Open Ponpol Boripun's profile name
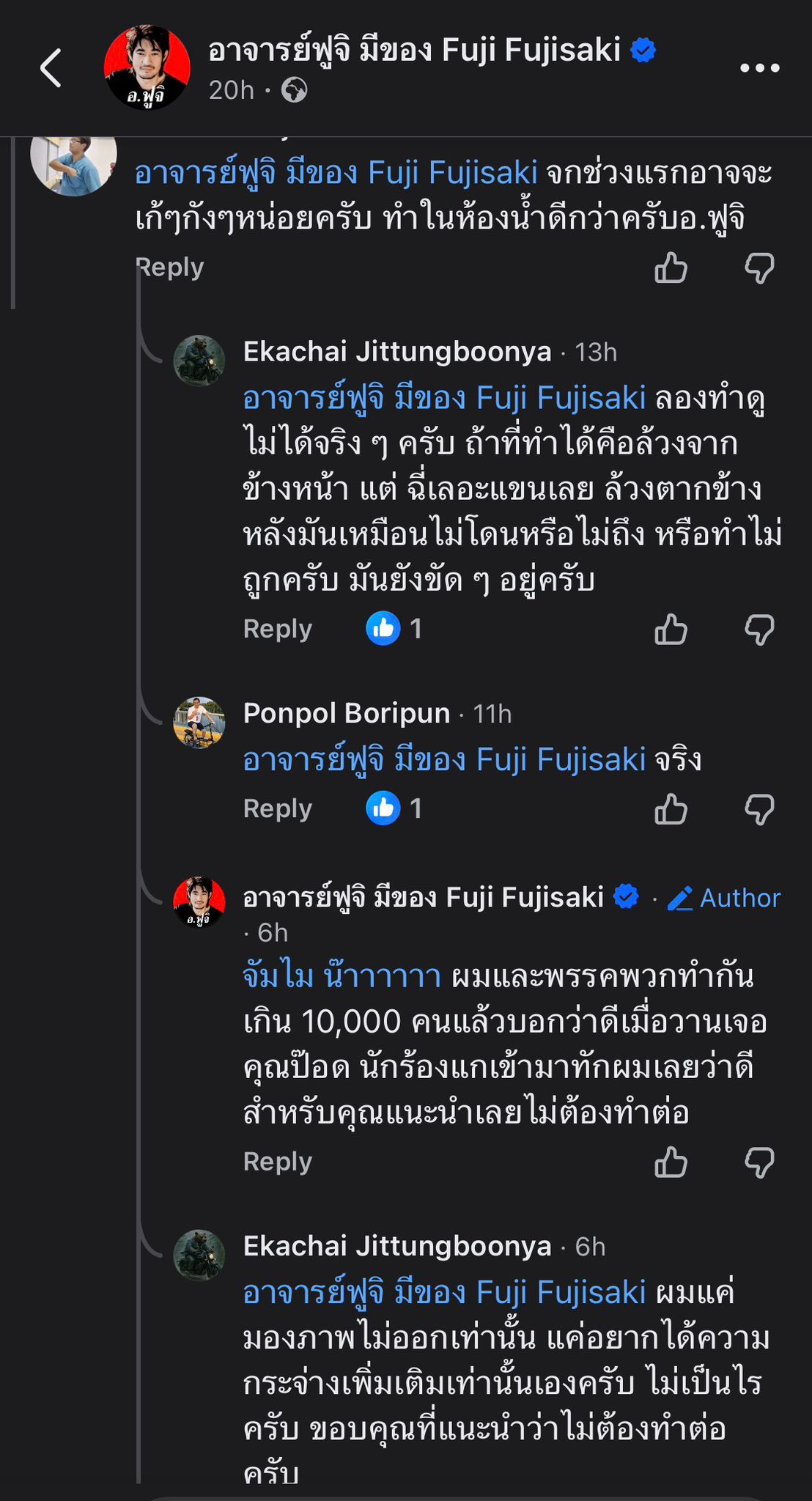 (x=347, y=713)
